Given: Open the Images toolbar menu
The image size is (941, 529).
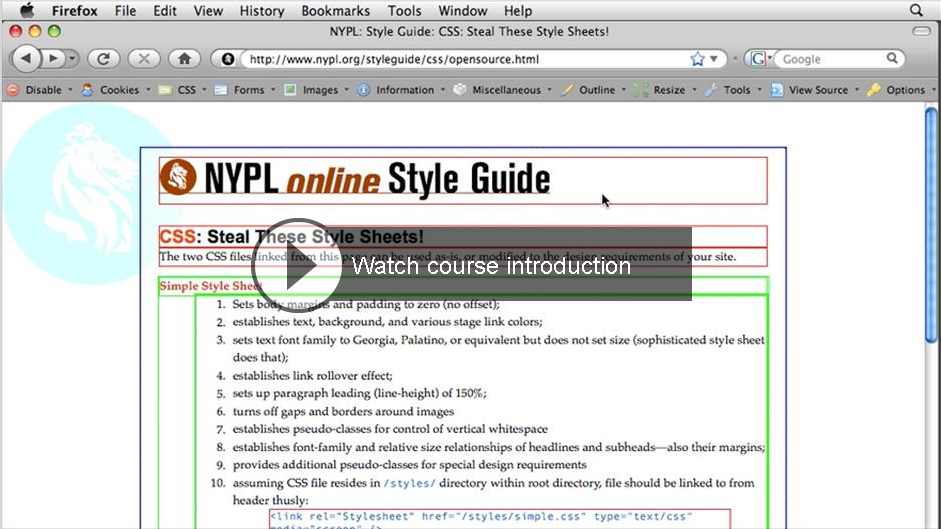Looking at the screenshot, I should click(x=325, y=90).
